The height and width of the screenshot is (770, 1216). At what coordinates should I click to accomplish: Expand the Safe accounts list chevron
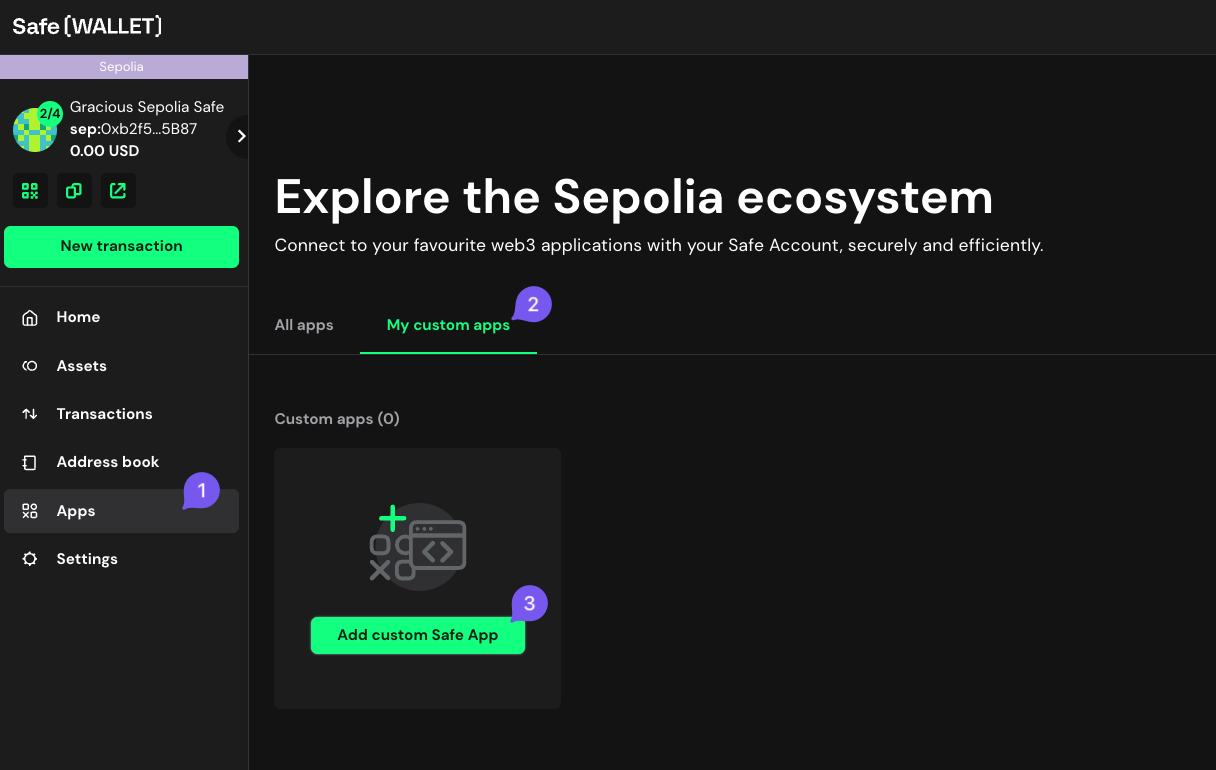(x=240, y=136)
